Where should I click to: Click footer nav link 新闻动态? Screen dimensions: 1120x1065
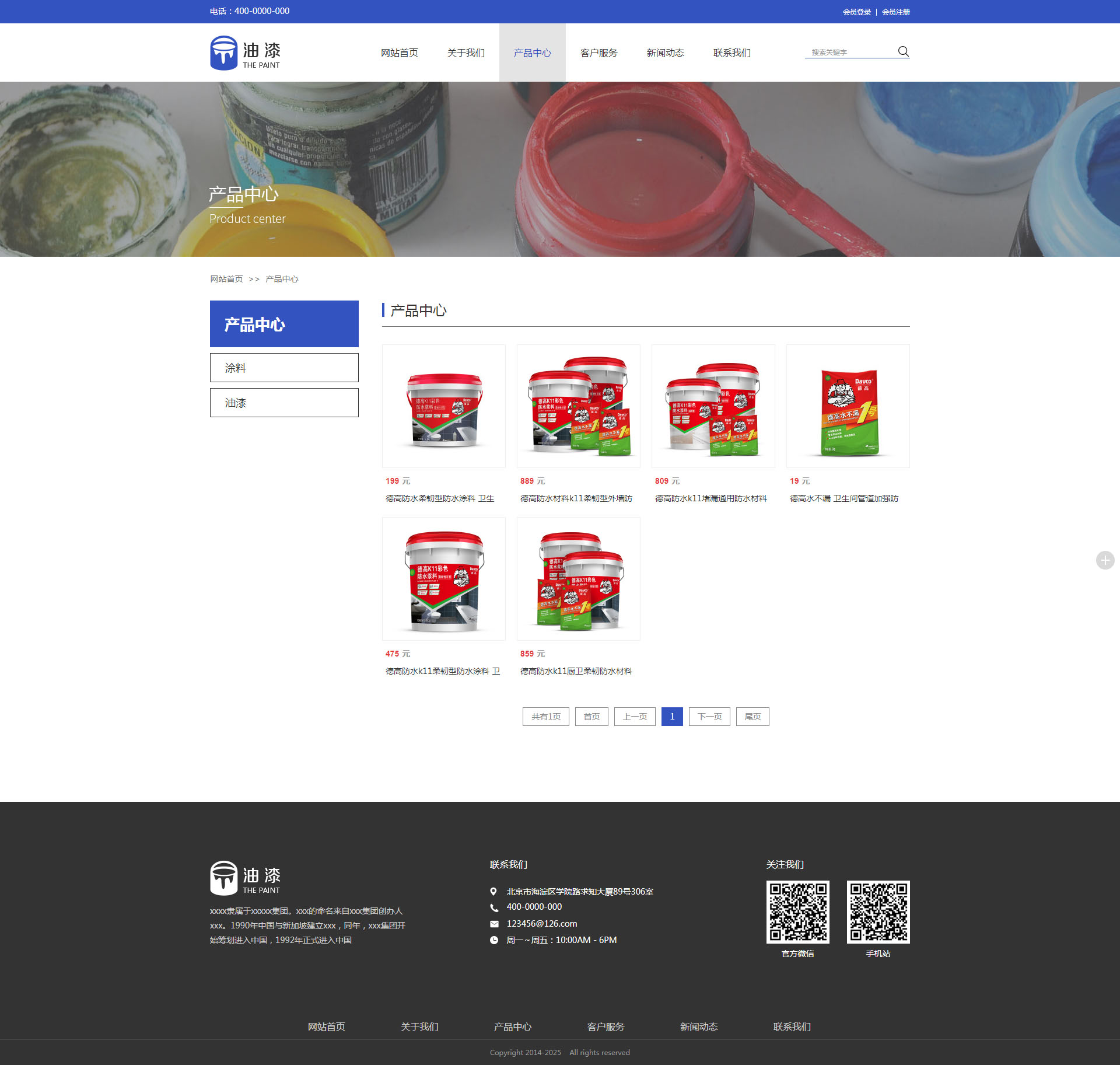[x=699, y=1026]
